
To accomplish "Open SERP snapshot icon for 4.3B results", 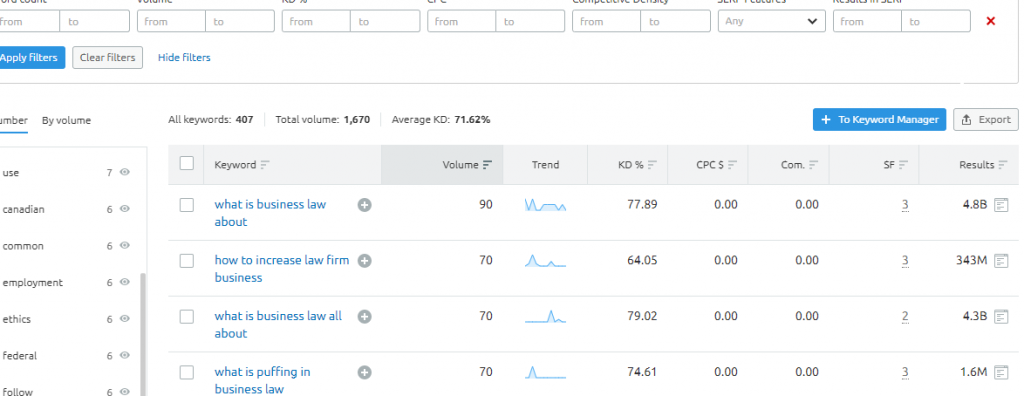I will 1000,316.
